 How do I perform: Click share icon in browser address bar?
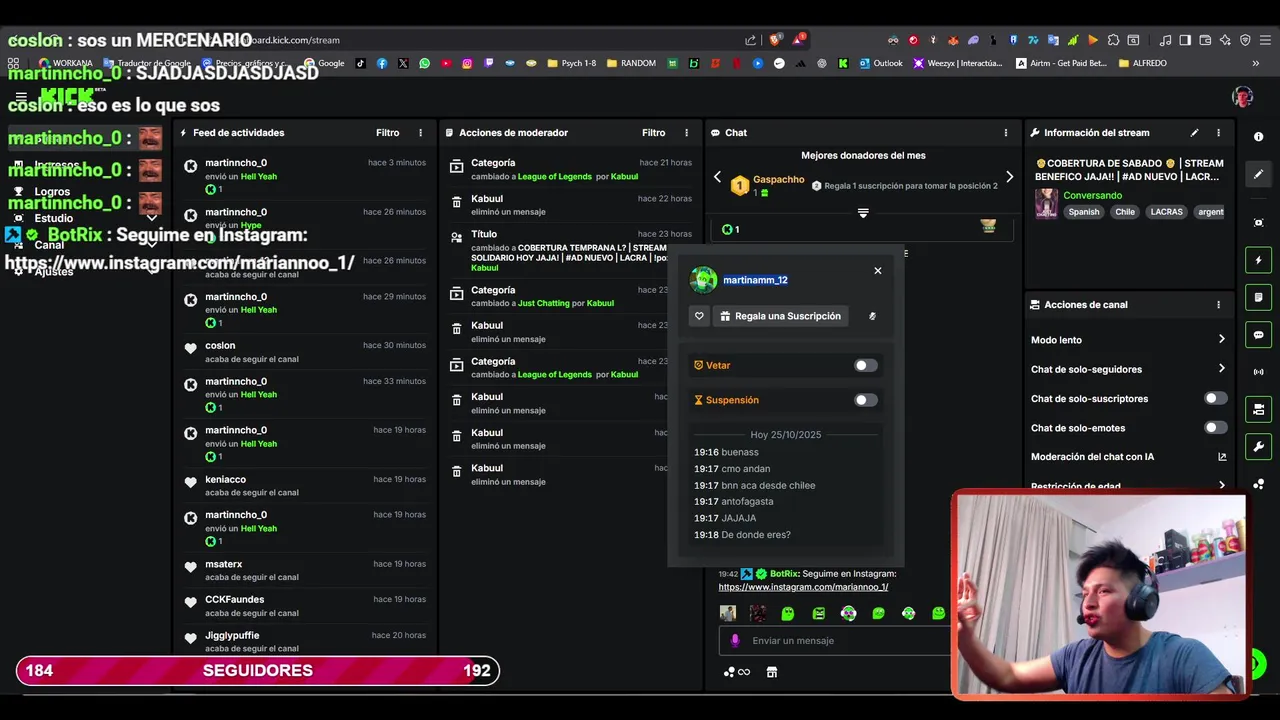pos(751,40)
